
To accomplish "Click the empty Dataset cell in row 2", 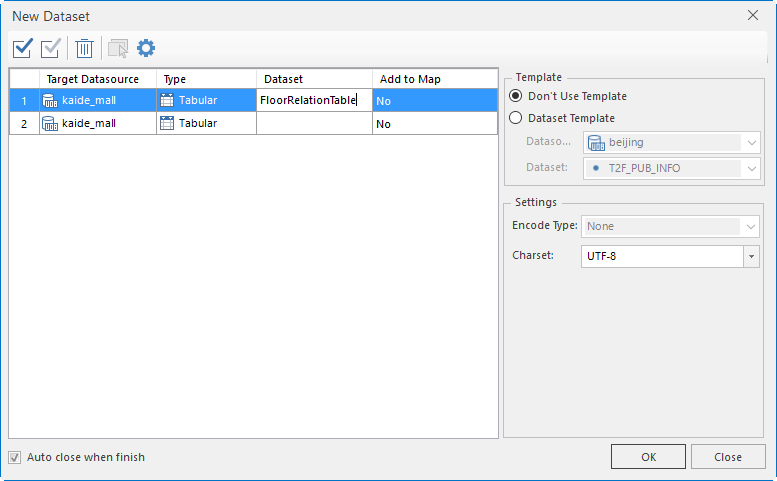I will 314,124.
